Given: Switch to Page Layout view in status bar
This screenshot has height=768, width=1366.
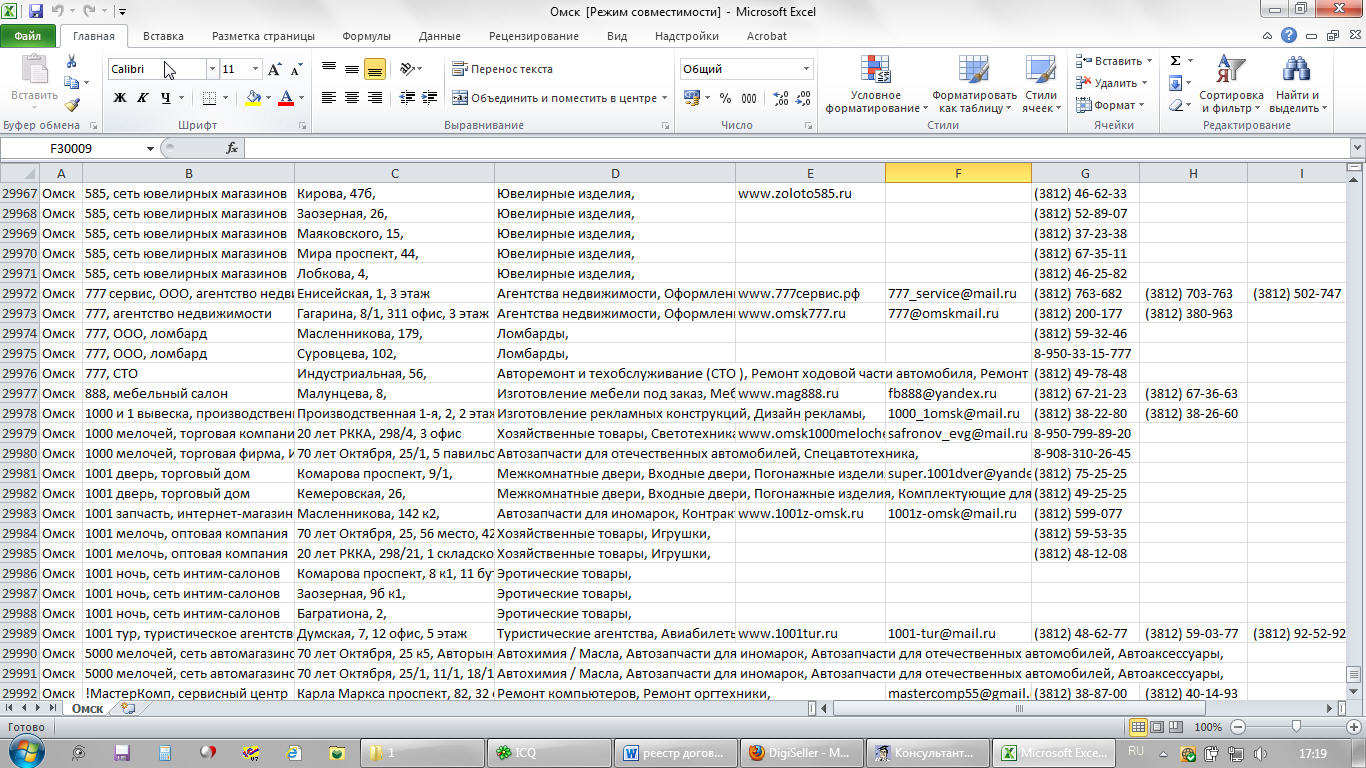Looking at the screenshot, I should tap(1157, 727).
